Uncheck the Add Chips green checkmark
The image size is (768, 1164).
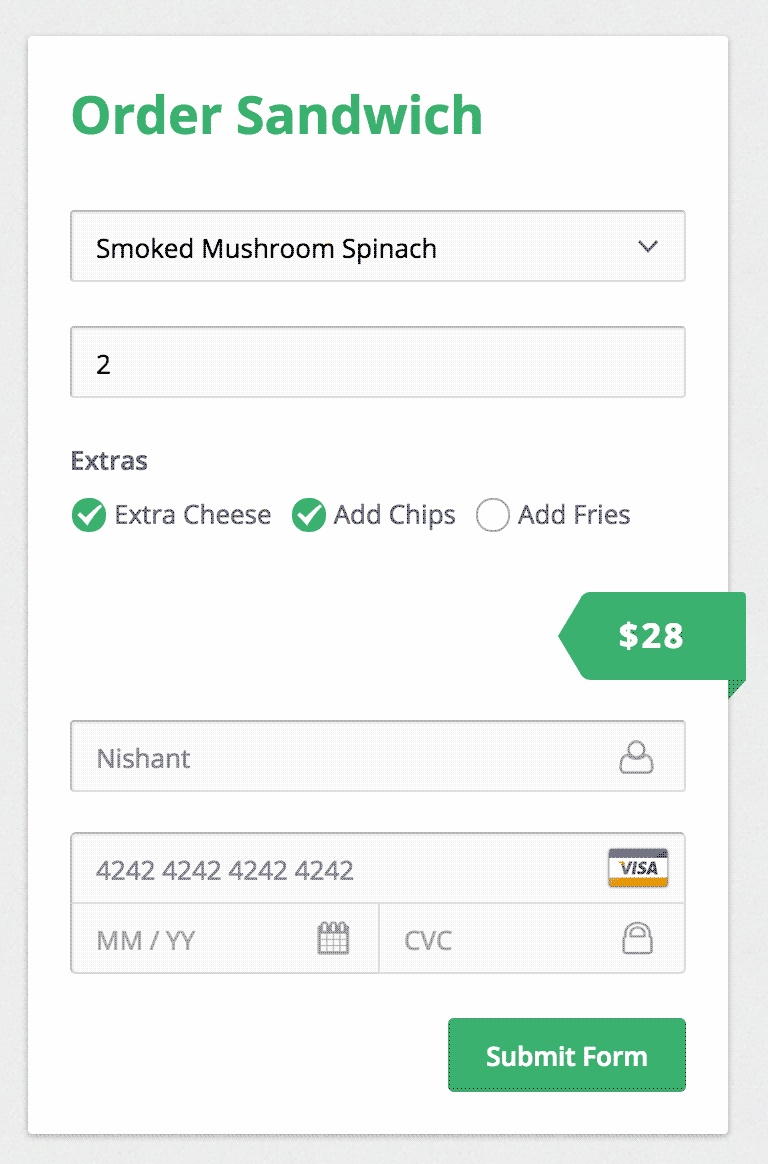(309, 515)
